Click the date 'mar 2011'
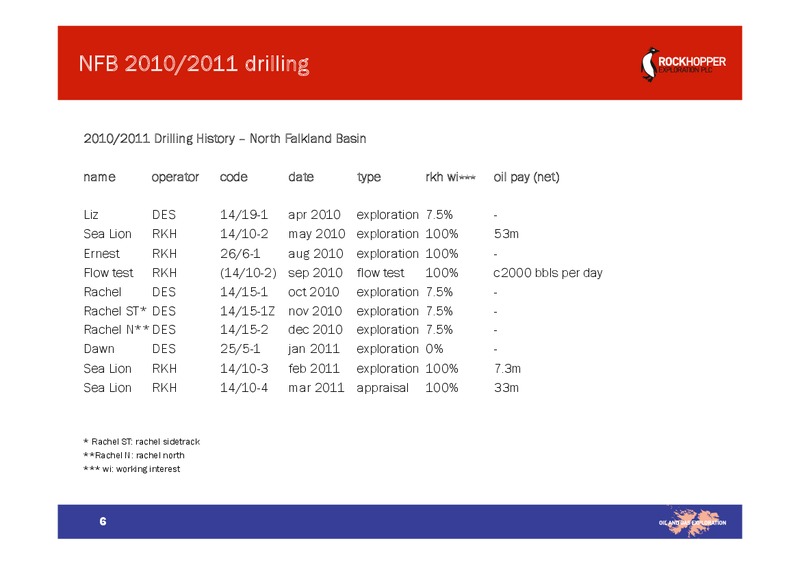 316,388
